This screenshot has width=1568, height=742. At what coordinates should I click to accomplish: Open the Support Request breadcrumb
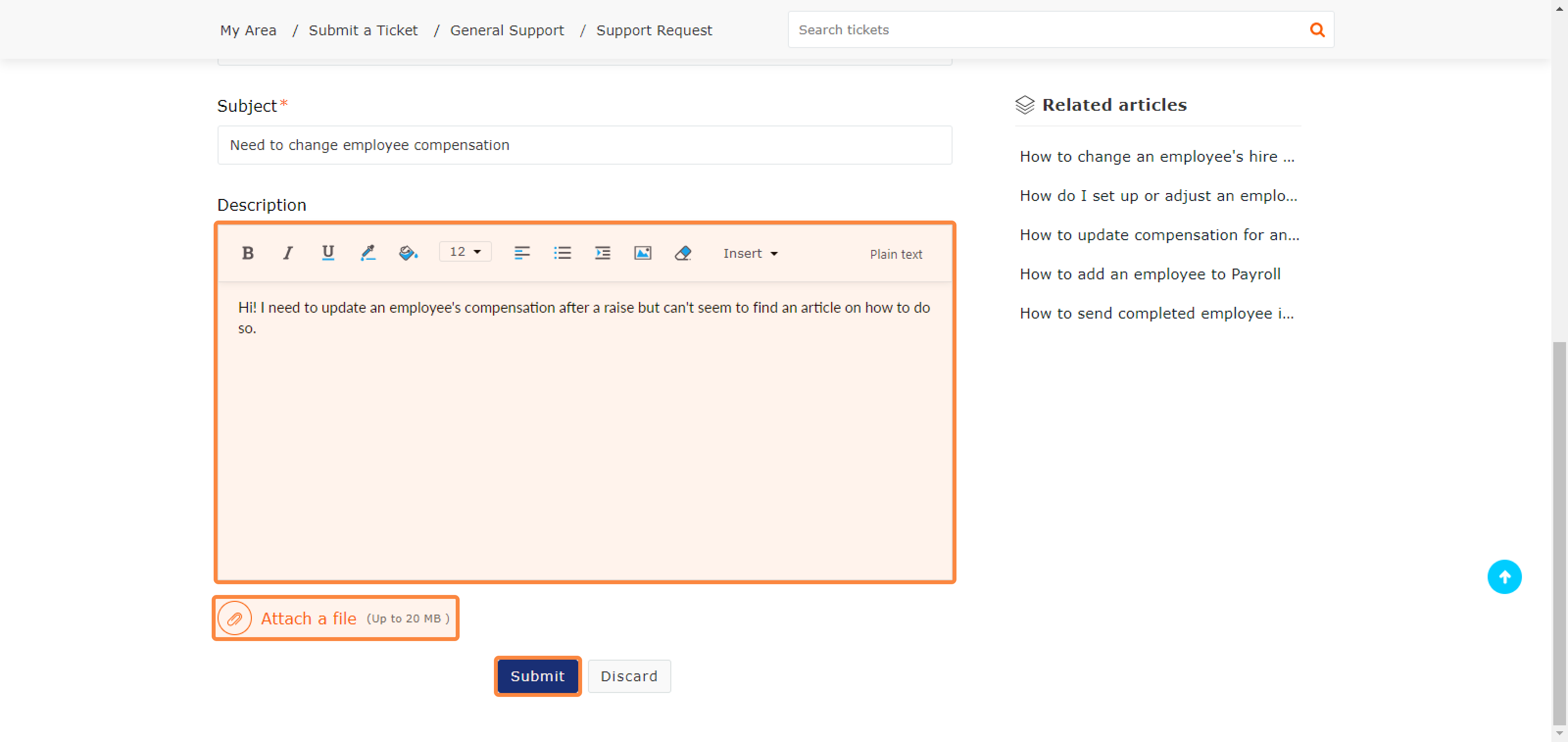(654, 30)
